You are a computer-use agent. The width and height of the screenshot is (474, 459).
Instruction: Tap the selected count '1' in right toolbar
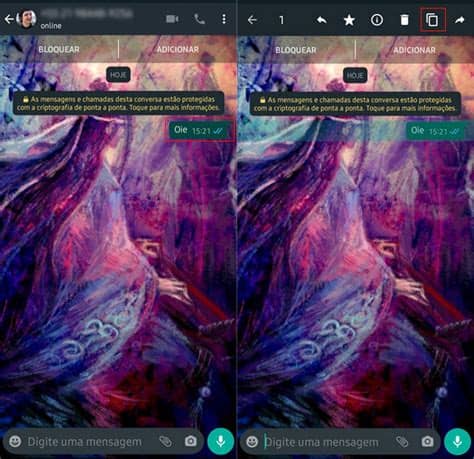point(281,20)
